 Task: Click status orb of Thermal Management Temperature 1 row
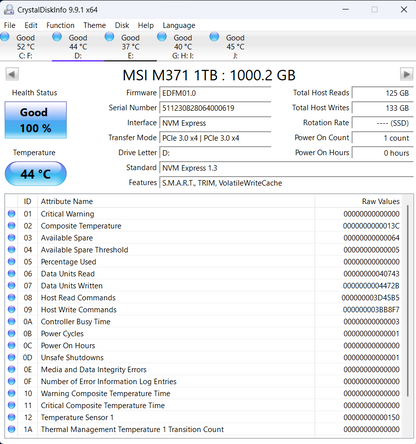point(12,429)
